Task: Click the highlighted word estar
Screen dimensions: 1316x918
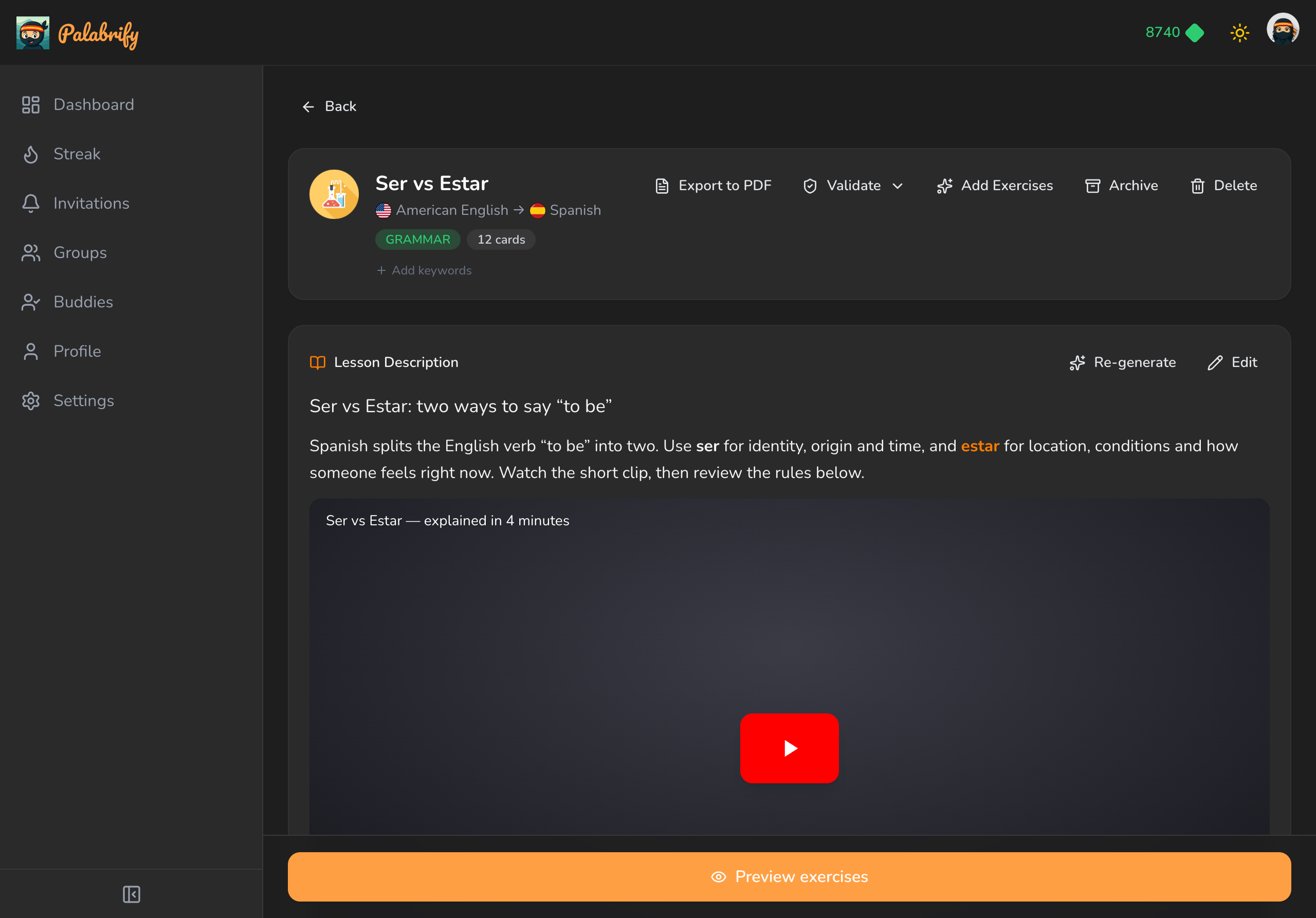Action: tap(980, 446)
